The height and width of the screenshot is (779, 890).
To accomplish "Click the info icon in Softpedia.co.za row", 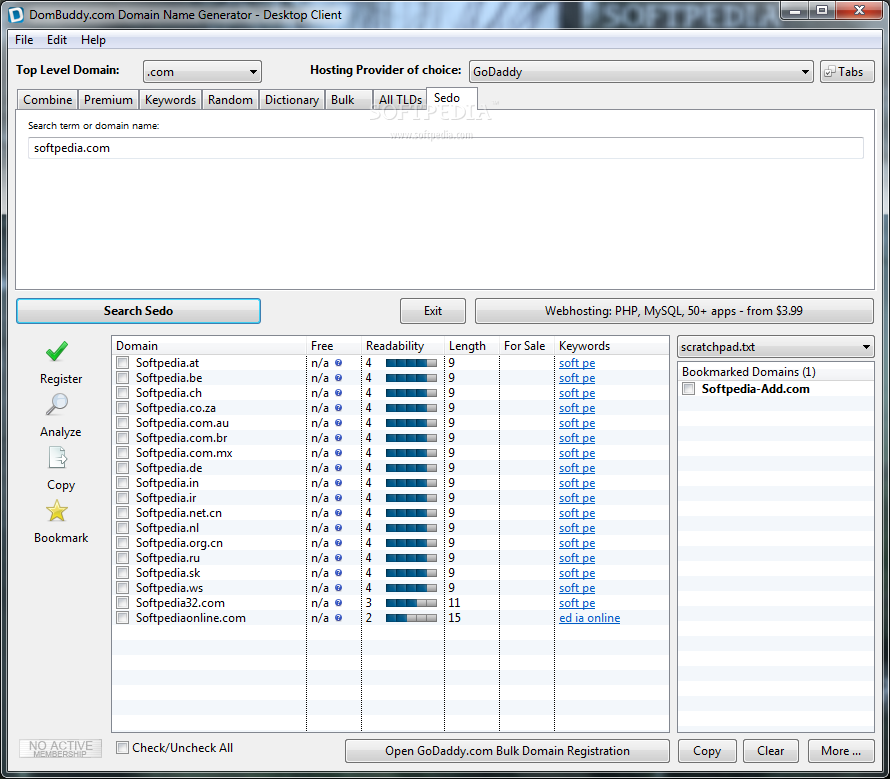I will point(338,408).
